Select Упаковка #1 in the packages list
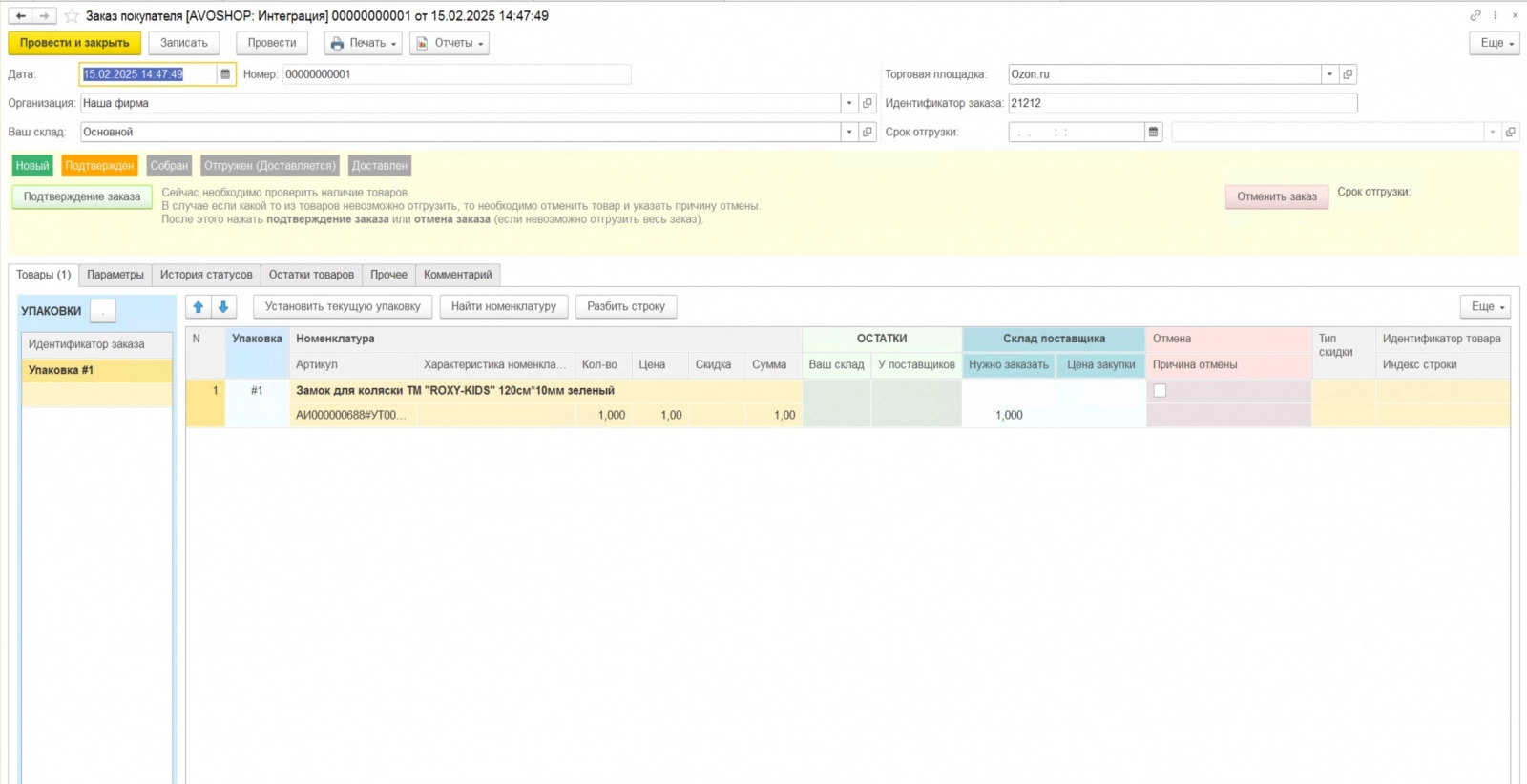 [97, 370]
